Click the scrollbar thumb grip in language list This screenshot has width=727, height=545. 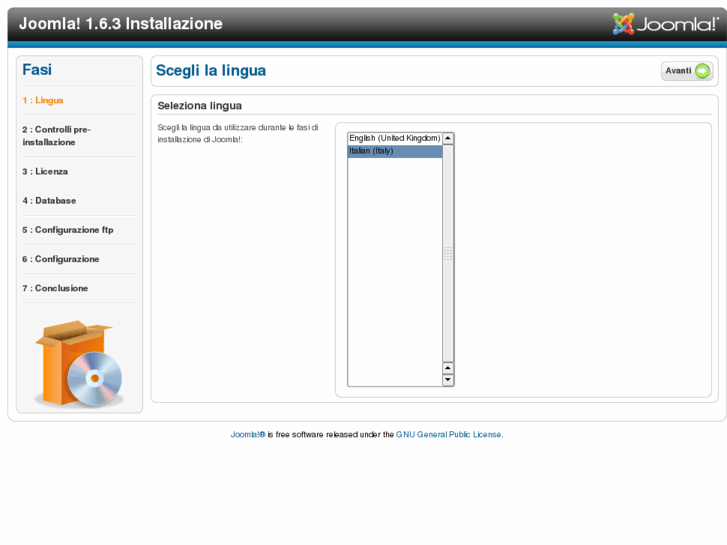pyautogui.click(x=448, y=253)
